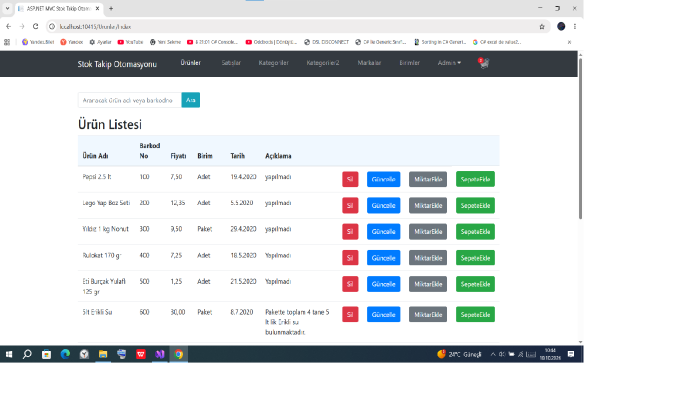Launch Microsoft Store from taskbar
Screen dimensions: 700x394
point(46,354)
